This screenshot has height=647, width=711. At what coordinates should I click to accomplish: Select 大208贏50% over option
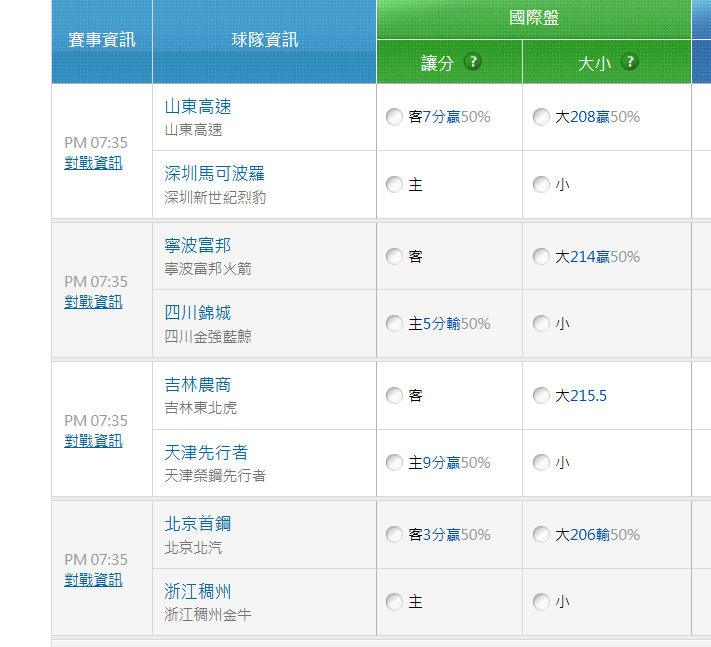pos(541,117)
